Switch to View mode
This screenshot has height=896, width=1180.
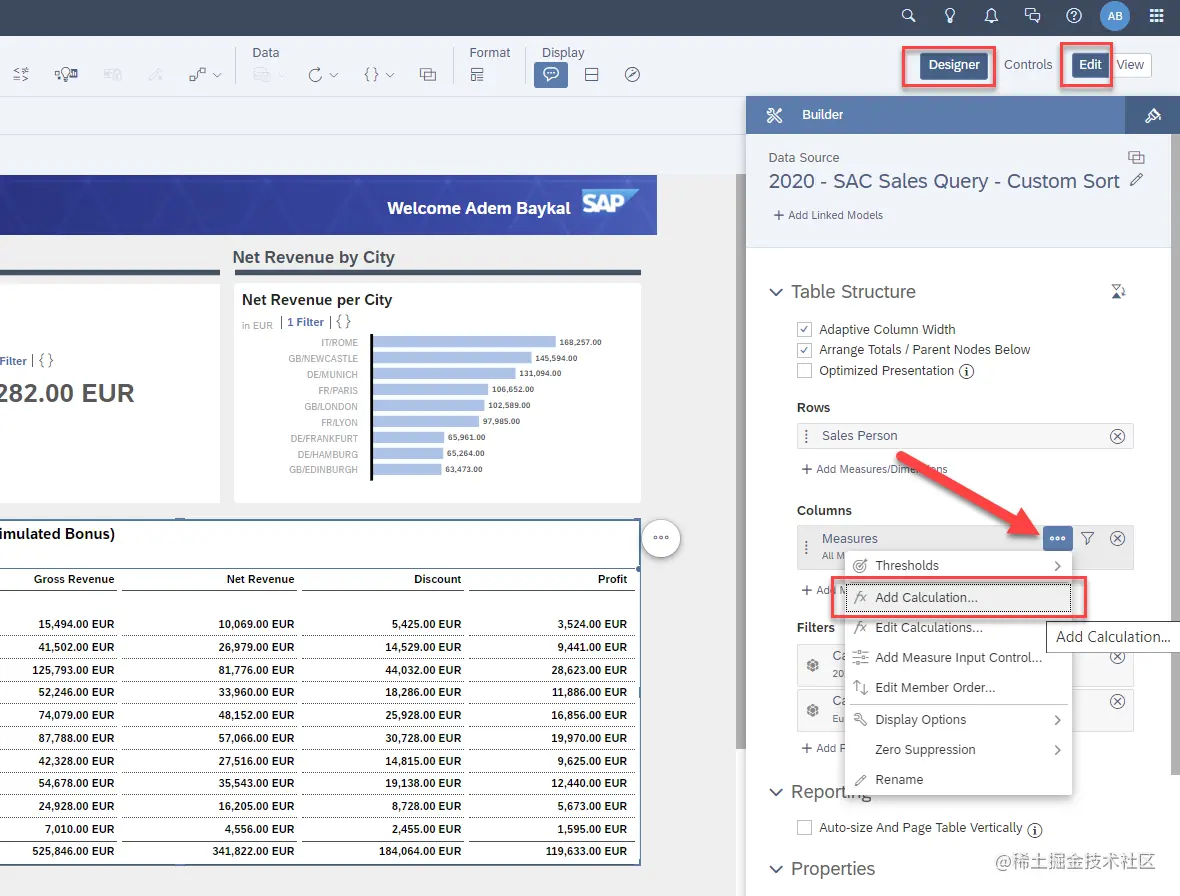coord(1130,65)
